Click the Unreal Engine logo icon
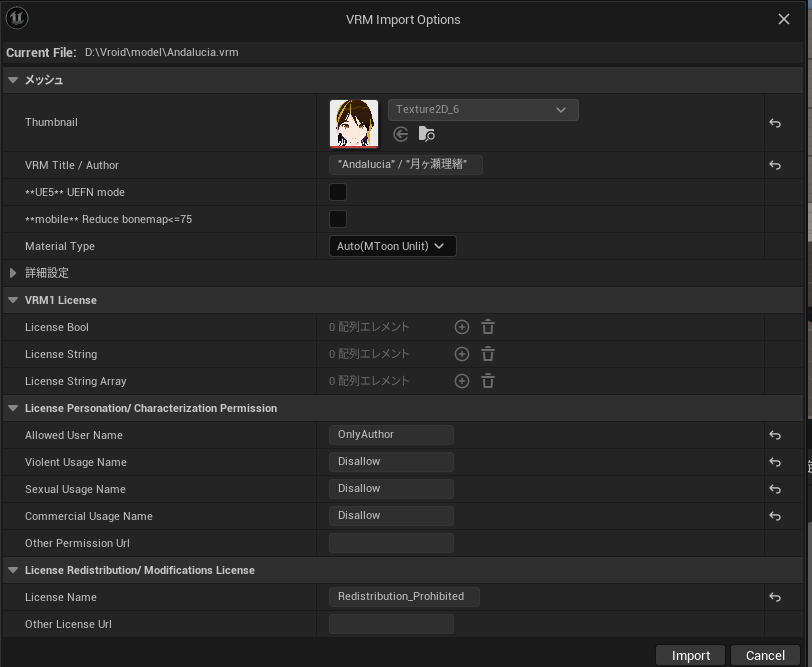Viewport: 812px width, 667px height. 16,17
